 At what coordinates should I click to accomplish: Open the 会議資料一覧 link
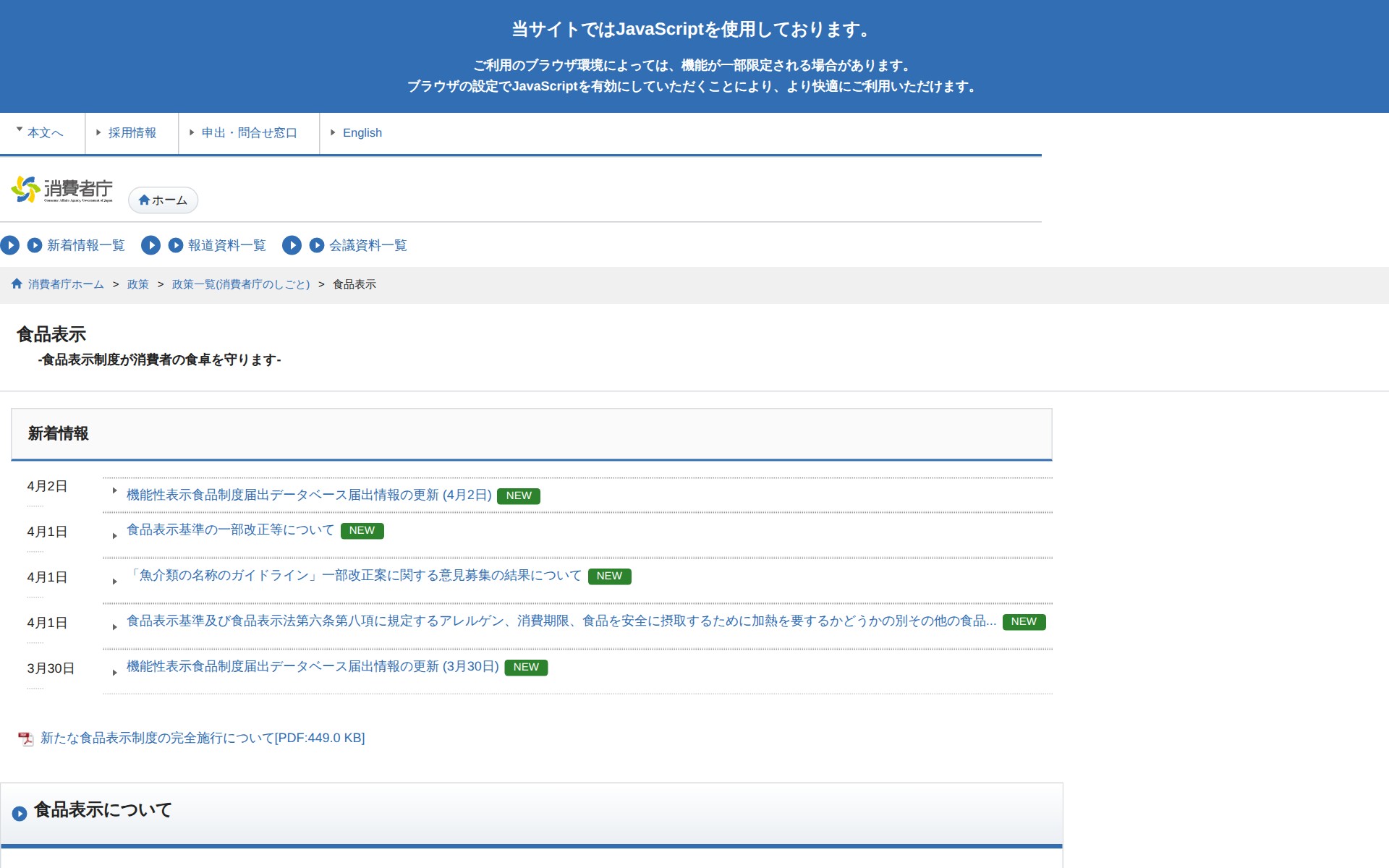[x=368, y=245]
